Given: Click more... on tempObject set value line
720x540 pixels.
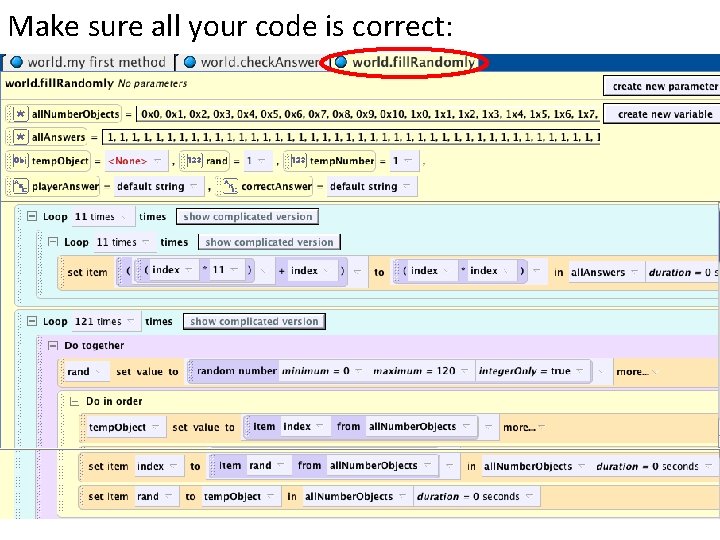Looking at the screenshot, I should [x=523, y=427].
